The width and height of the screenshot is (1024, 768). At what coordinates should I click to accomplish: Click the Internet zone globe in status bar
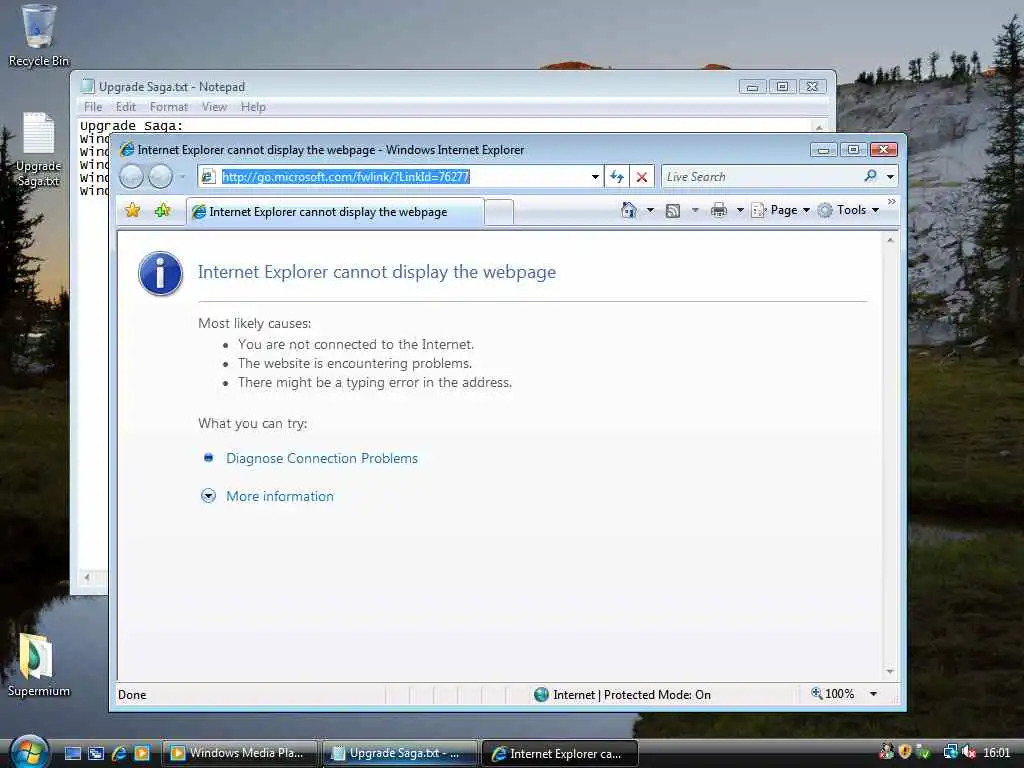541,694
